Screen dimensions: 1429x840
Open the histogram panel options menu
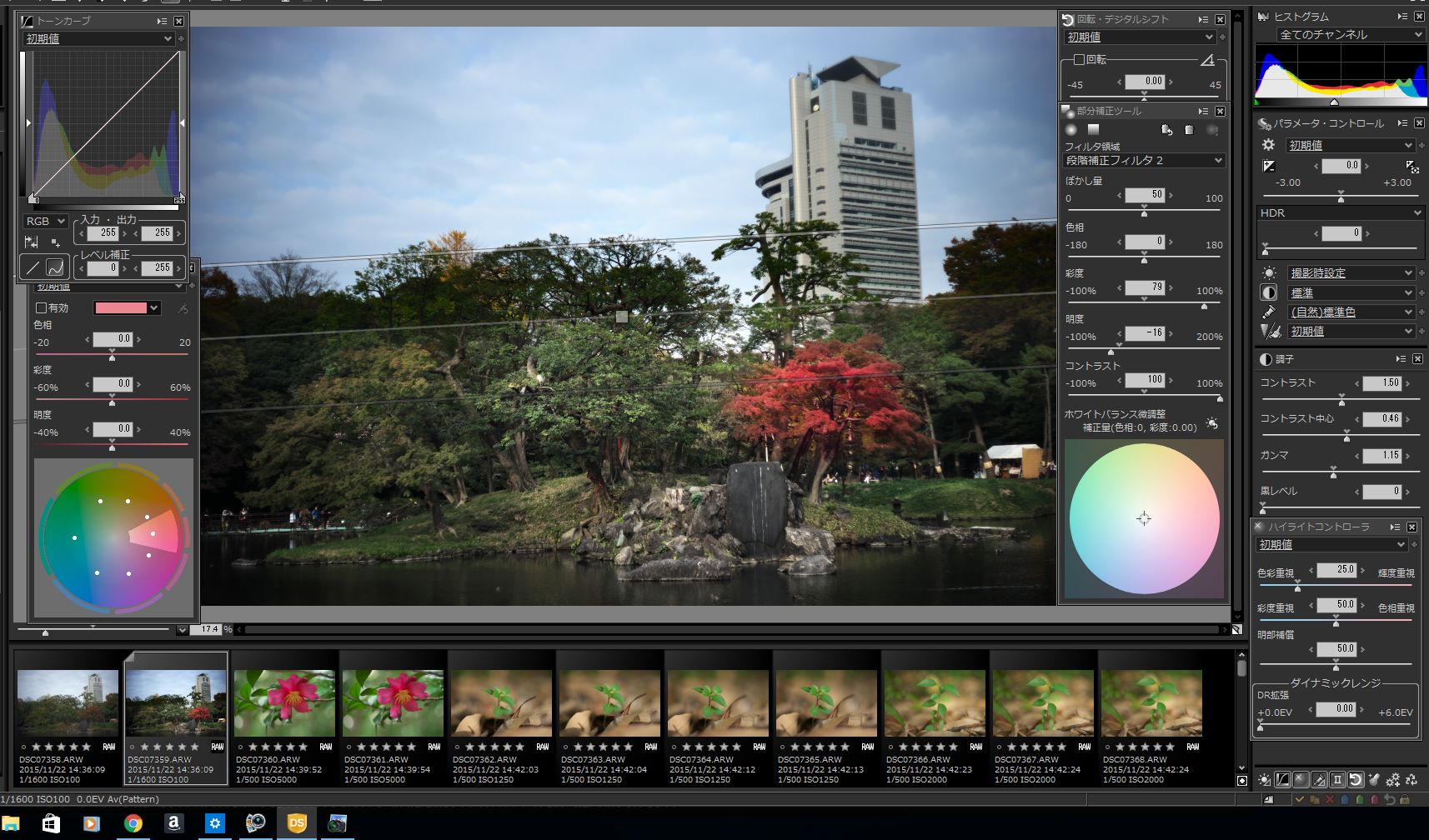tap(1402, 17)
